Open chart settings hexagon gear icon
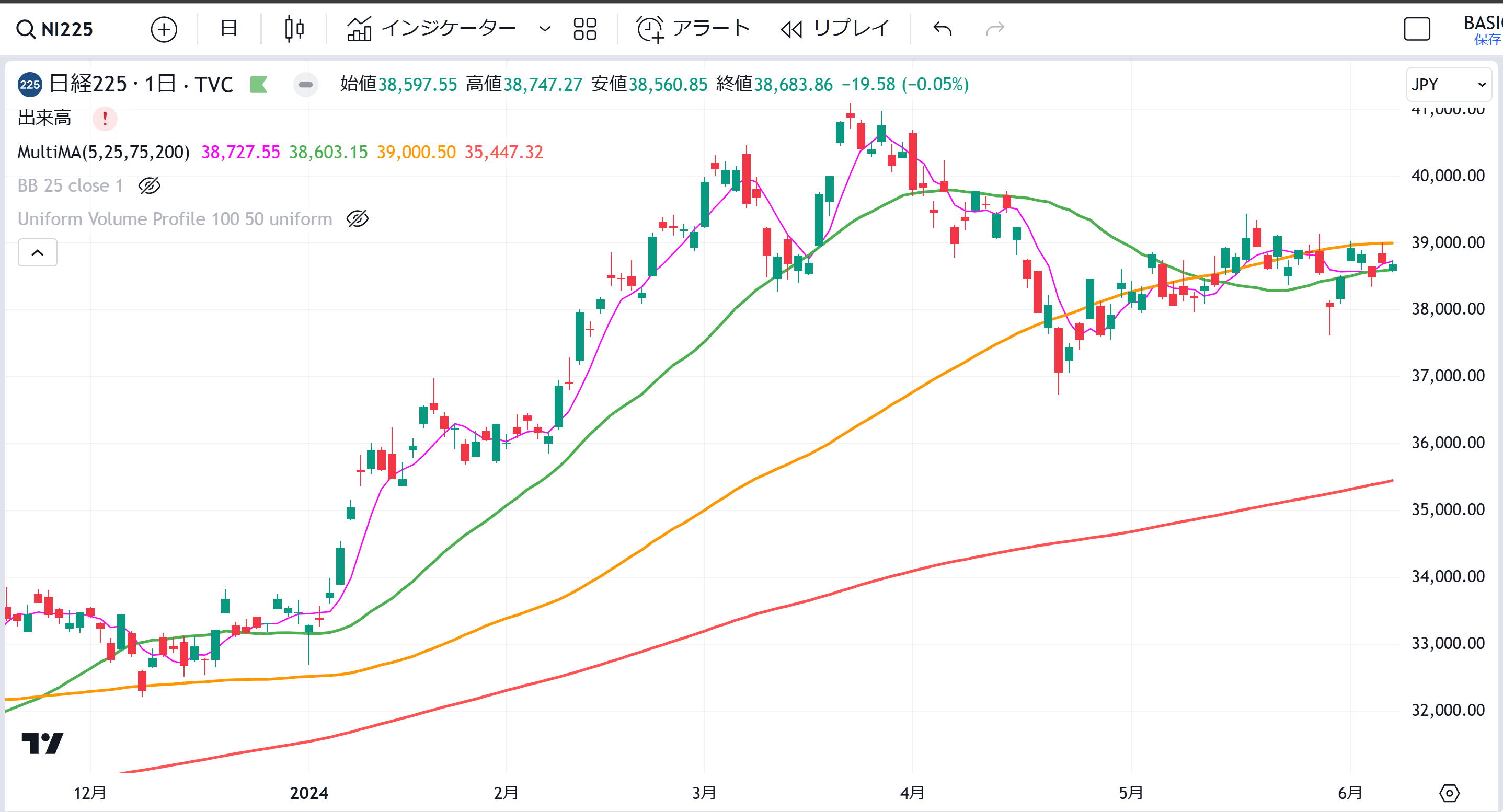Screen dimensions: 1503x812 pos(1449,793)
